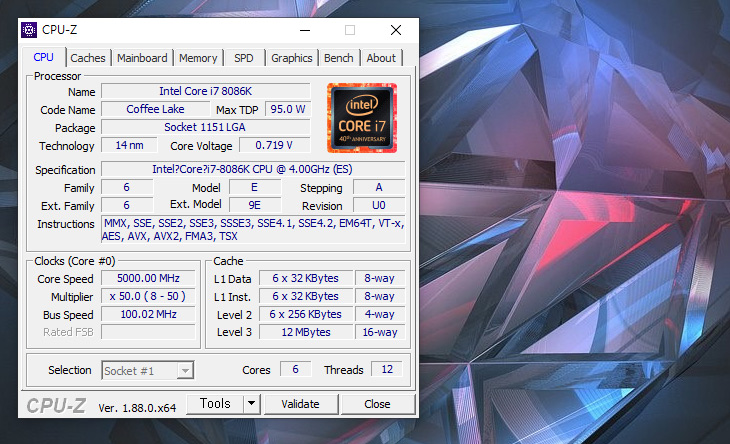
Task: Click the Level 3 16-way value
Action: click(x=380, y=332)
